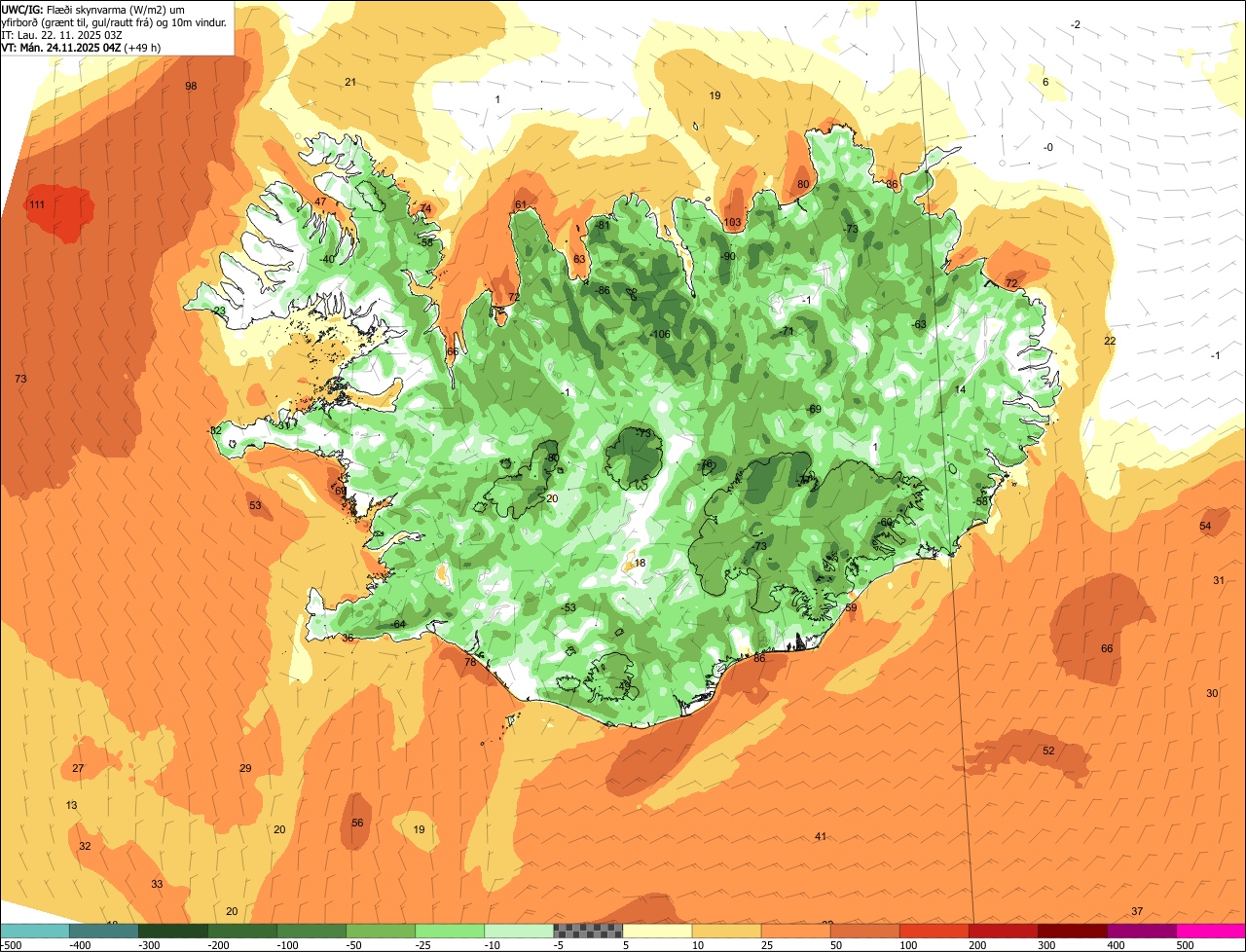The image size is (1246, 952).
Task: Click the orange 25 to 50 legend swatch
Action: pyautogui.click(x=796, y=931)
